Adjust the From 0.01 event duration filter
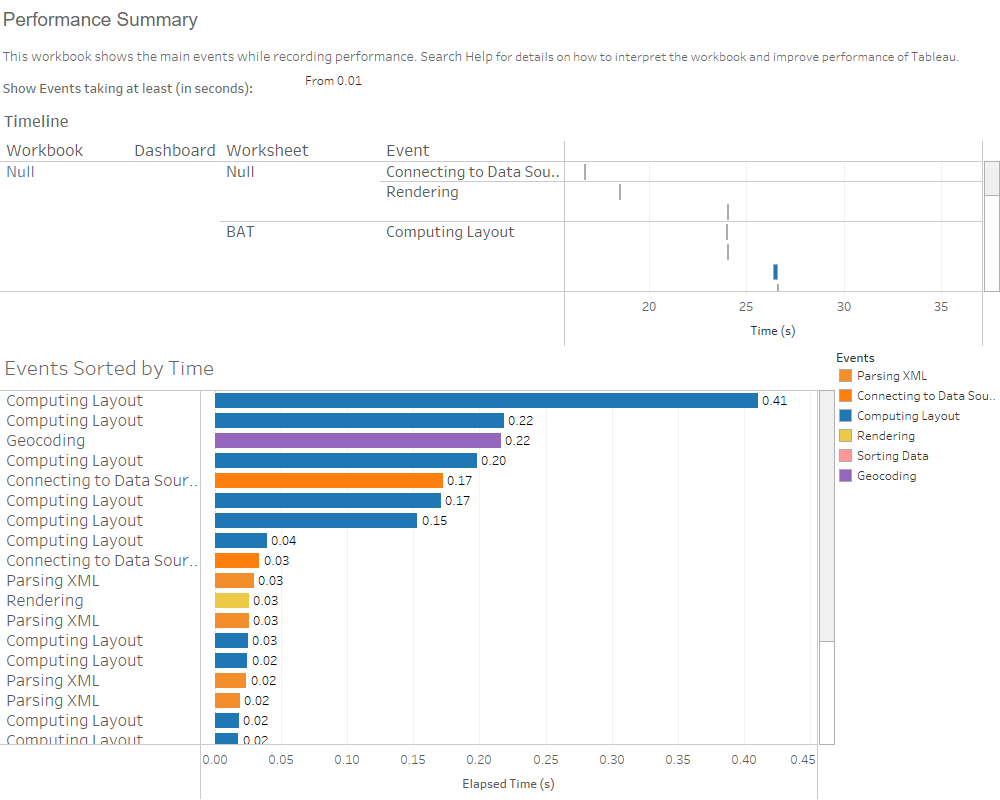Viewport: 1000px width, 800px height. [334, 81]
